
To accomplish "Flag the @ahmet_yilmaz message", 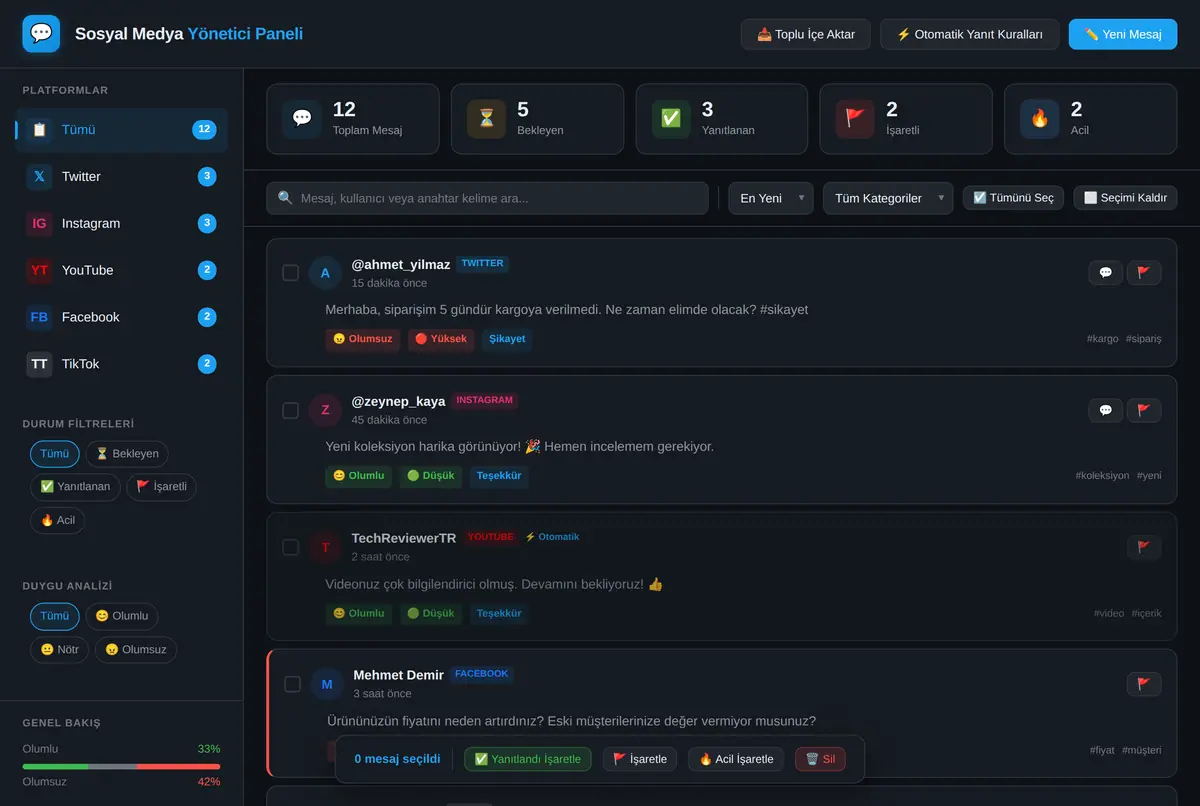I will pyautogui.click(x=1144, y=272).
